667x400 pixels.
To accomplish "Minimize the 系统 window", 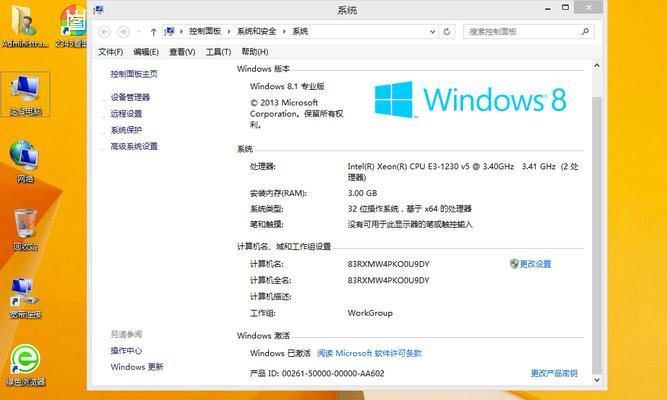I will pyautogui.click(x=548, y=9).
